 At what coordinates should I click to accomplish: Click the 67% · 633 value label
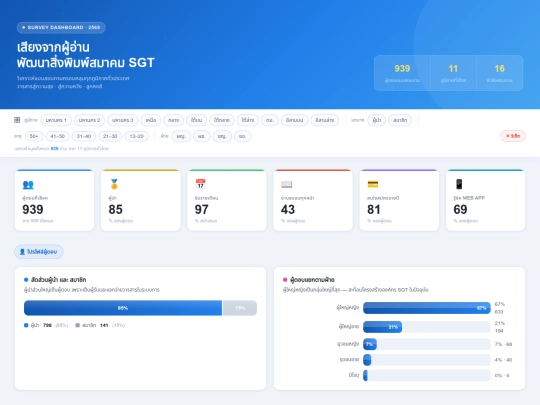coord(501,308)
